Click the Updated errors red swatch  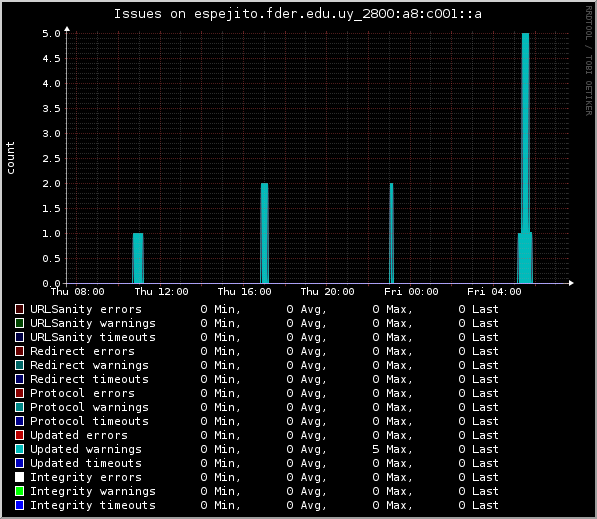(19, 435)
